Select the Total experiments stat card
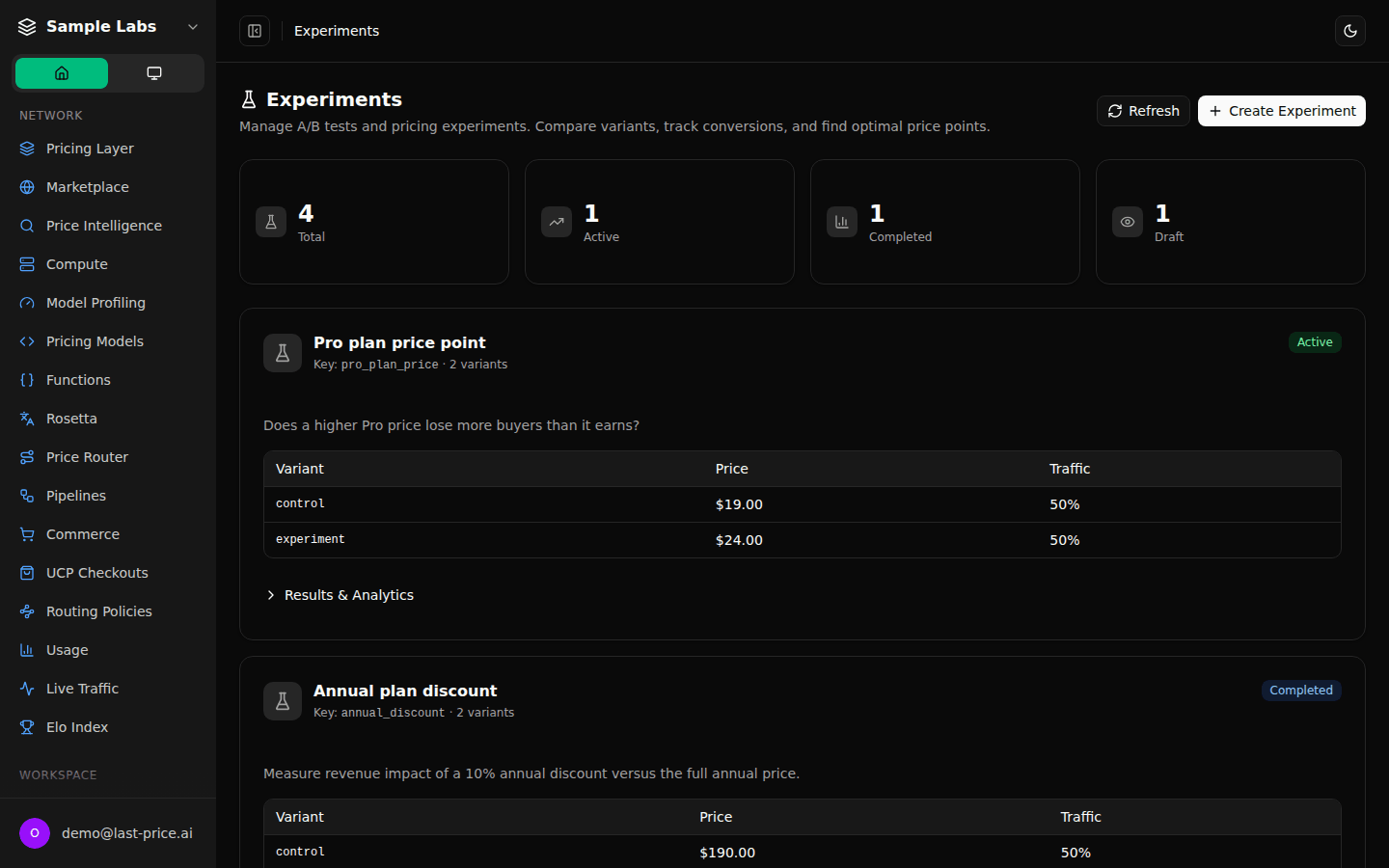Screen dimensions: 1389x868 pyautogui.click(x=374, y=222)
